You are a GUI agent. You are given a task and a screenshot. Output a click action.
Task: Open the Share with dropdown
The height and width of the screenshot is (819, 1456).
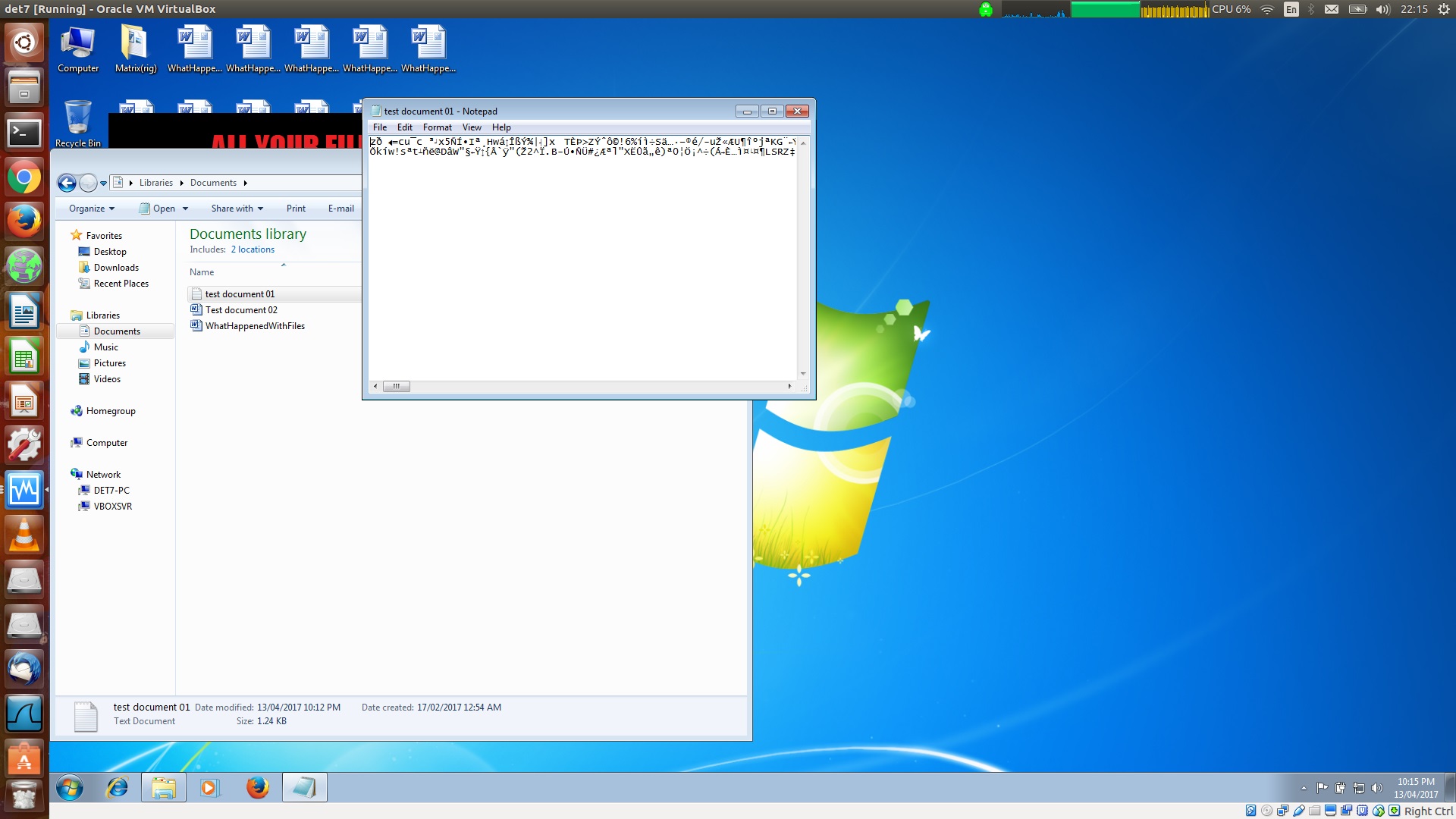237,209
